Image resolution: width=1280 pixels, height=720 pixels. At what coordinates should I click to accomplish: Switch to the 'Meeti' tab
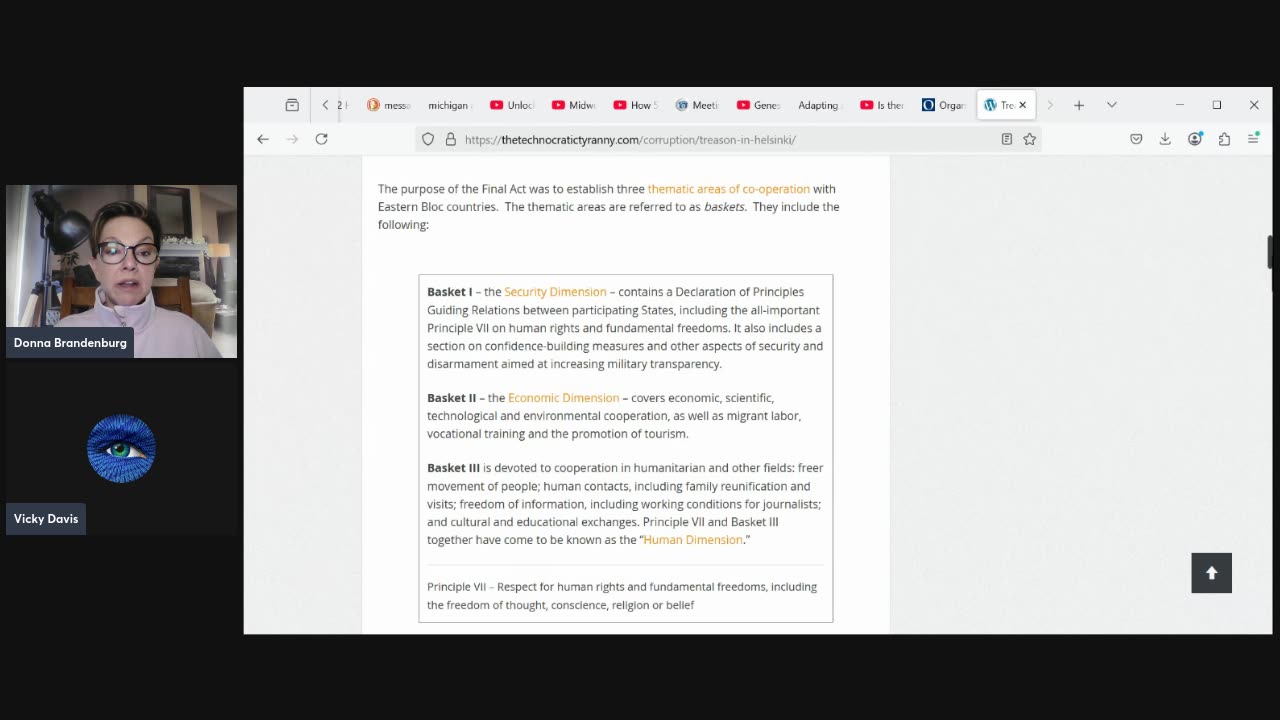[x=697, y=105]
